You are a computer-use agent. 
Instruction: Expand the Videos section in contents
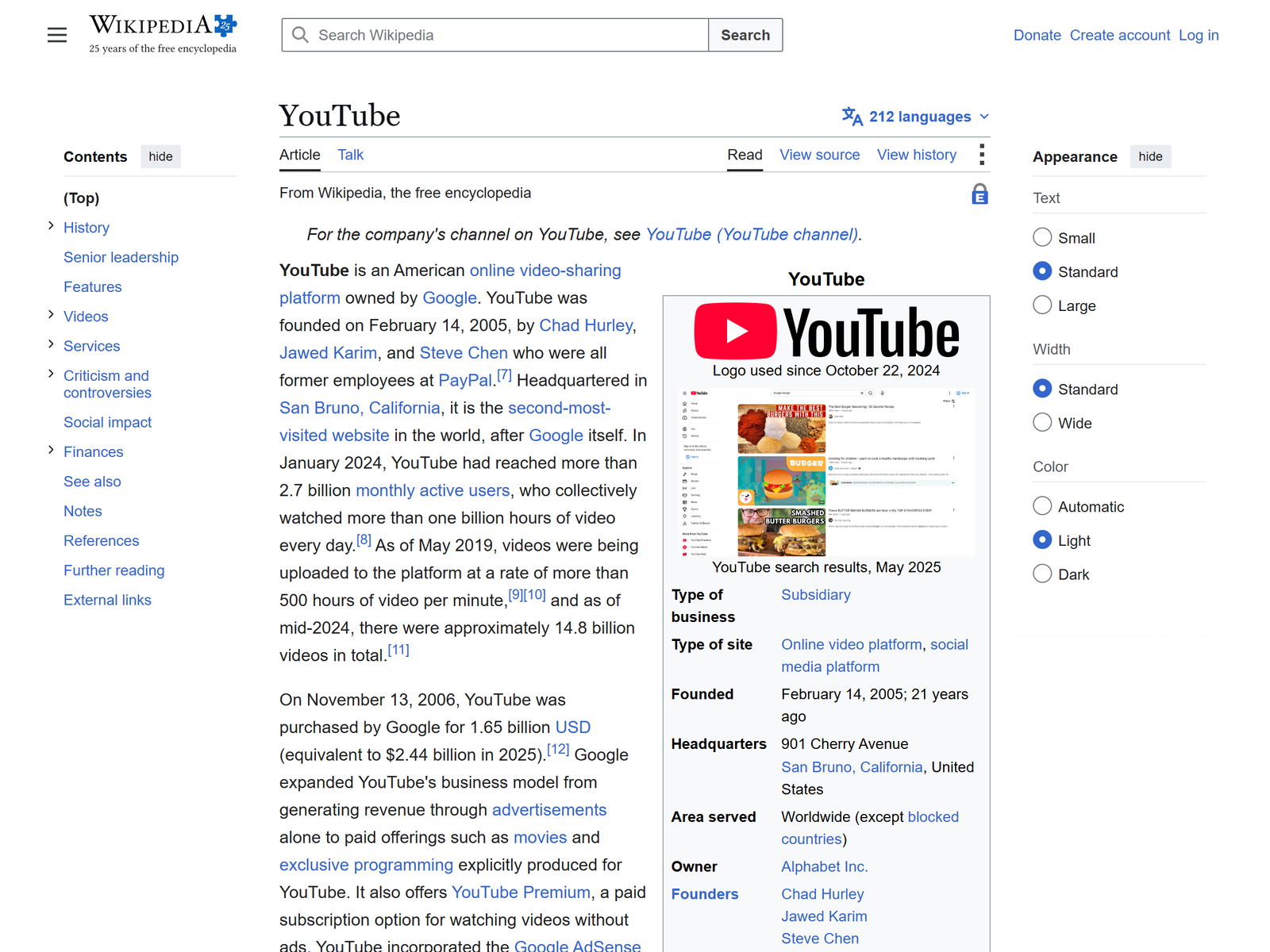(x=51, y=315)
